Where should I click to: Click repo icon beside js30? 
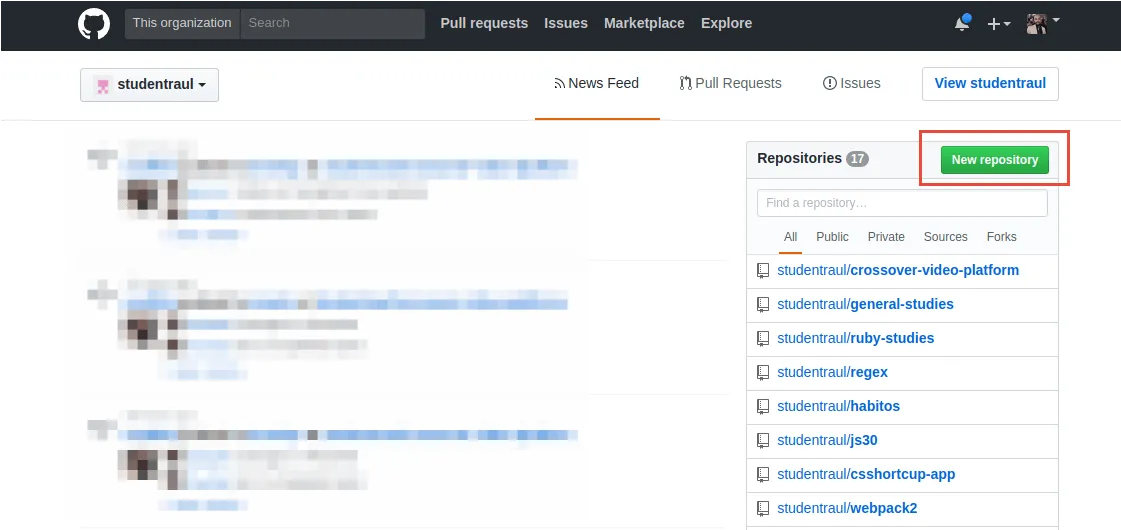(764, 440)
